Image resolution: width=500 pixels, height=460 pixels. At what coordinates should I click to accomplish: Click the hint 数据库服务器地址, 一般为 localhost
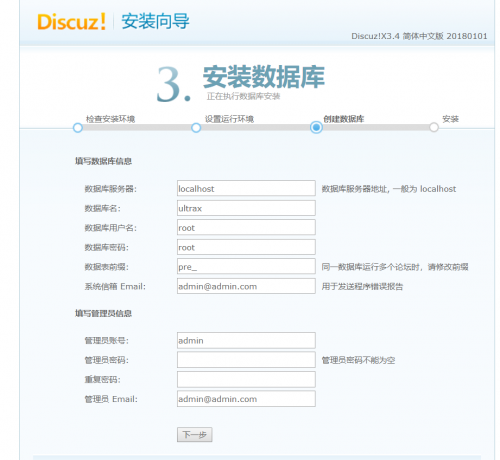(x=389, y=189)
